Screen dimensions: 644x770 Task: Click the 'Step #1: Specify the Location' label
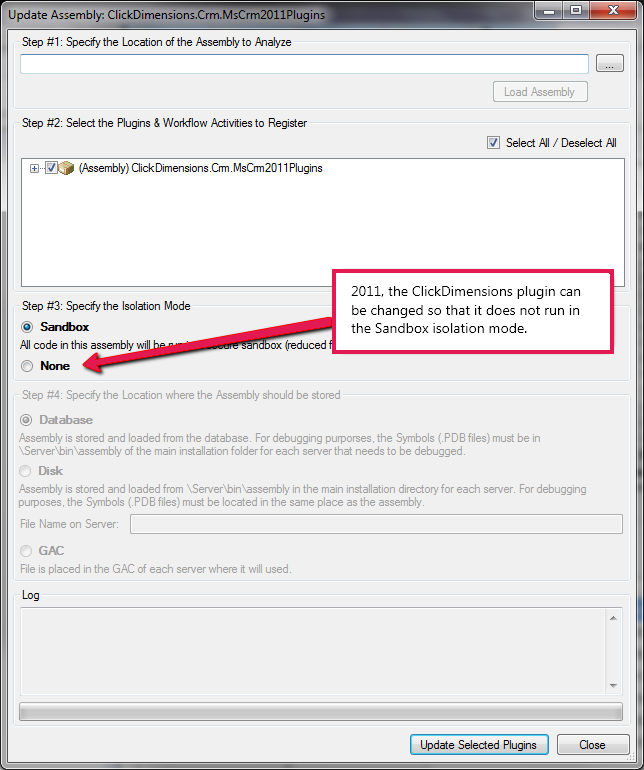[x=157, y=42]
